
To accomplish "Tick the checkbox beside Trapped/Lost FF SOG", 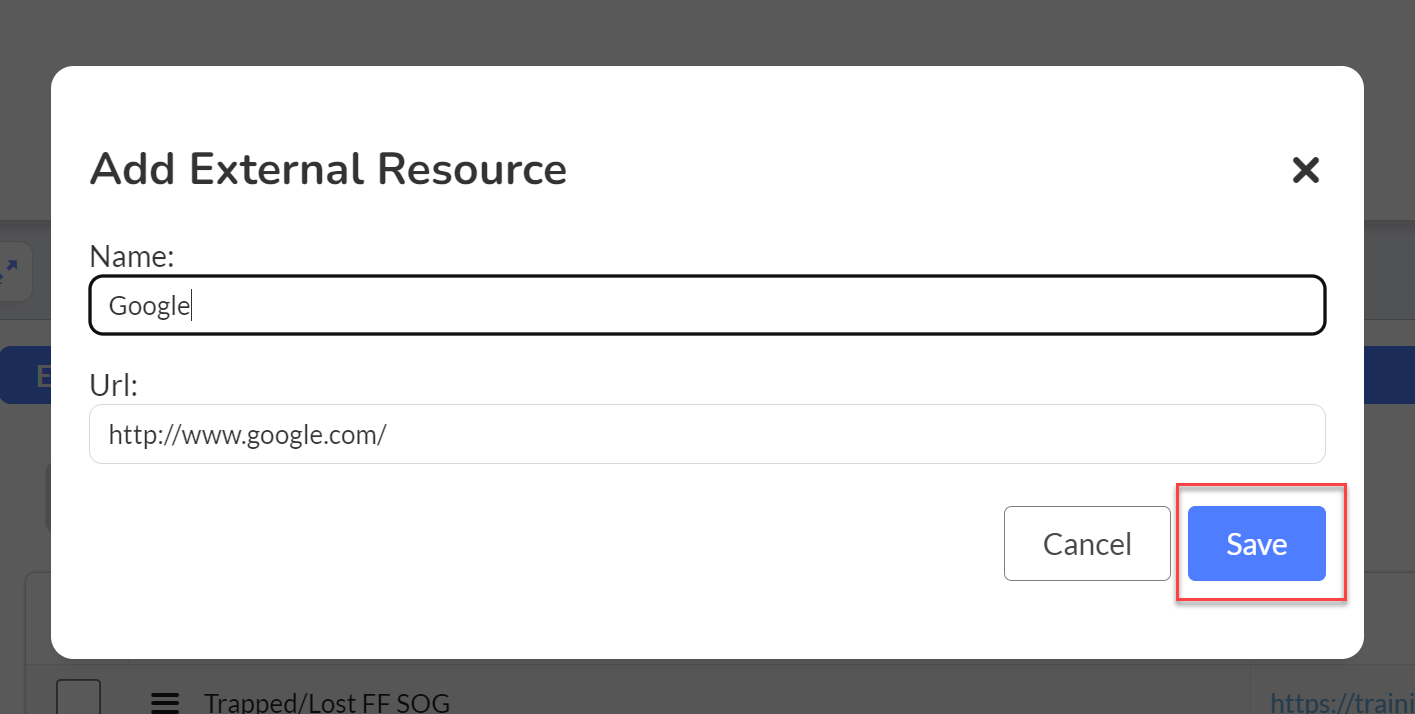I will point(78,698).
